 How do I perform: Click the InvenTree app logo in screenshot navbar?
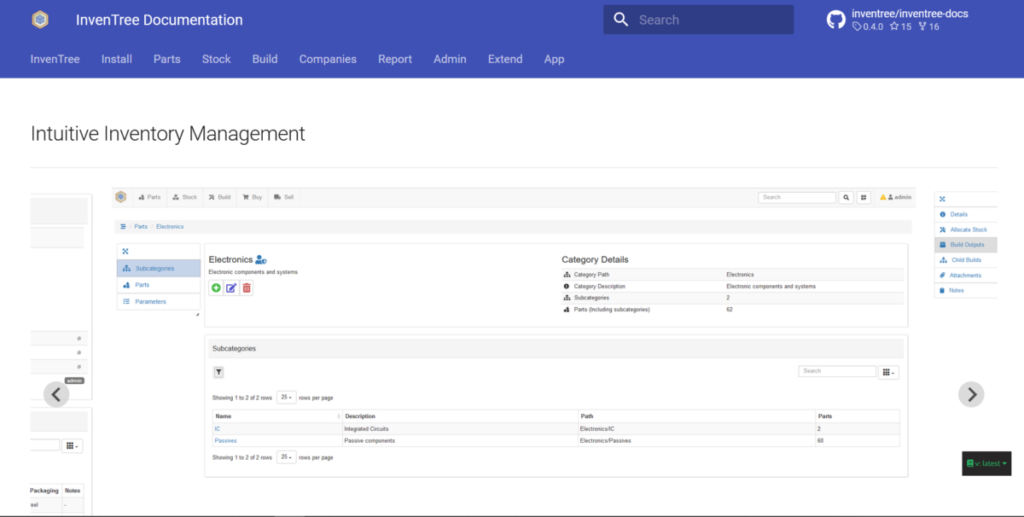tap(121, 197)
